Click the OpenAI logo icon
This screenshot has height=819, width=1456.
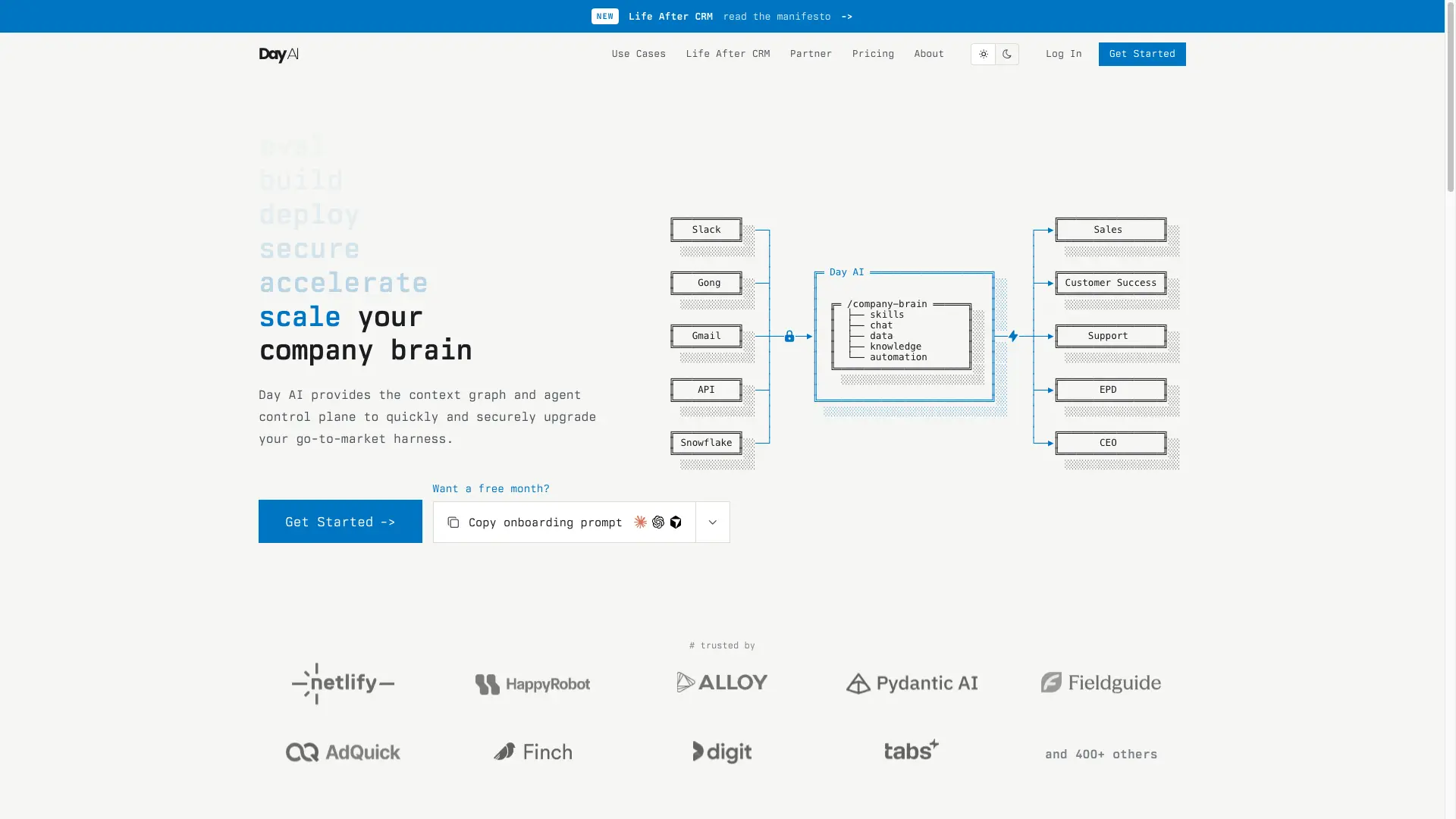(x=658, y=522)
